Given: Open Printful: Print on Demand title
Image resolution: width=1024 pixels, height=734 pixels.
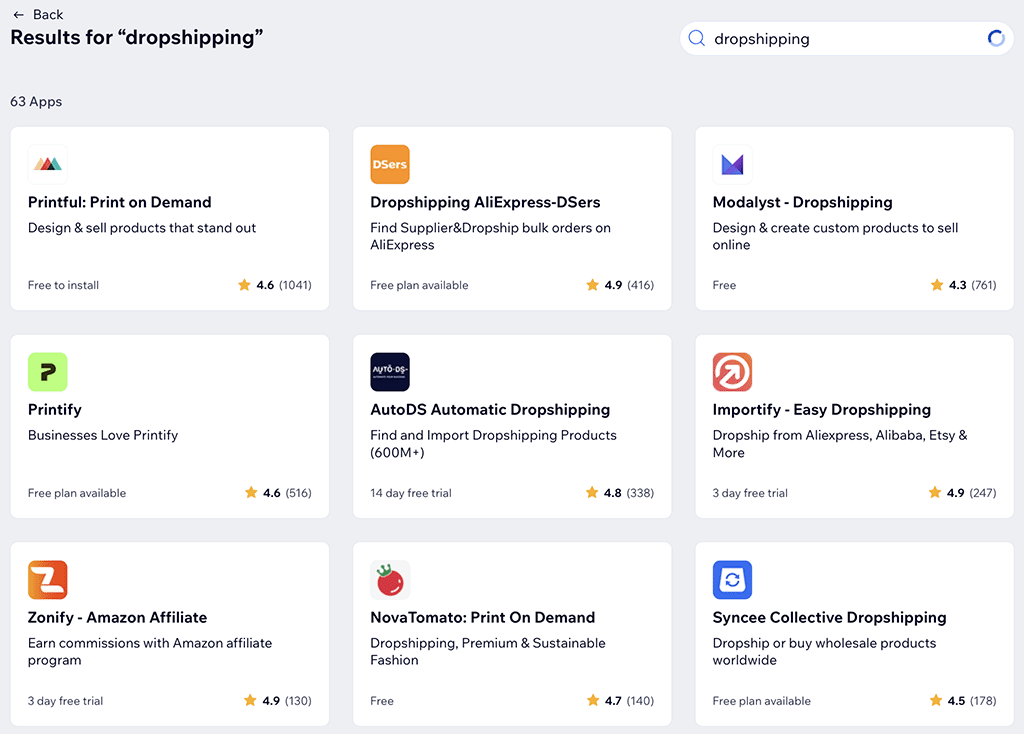Looking at the screenshot, I should tap(120, 202).
